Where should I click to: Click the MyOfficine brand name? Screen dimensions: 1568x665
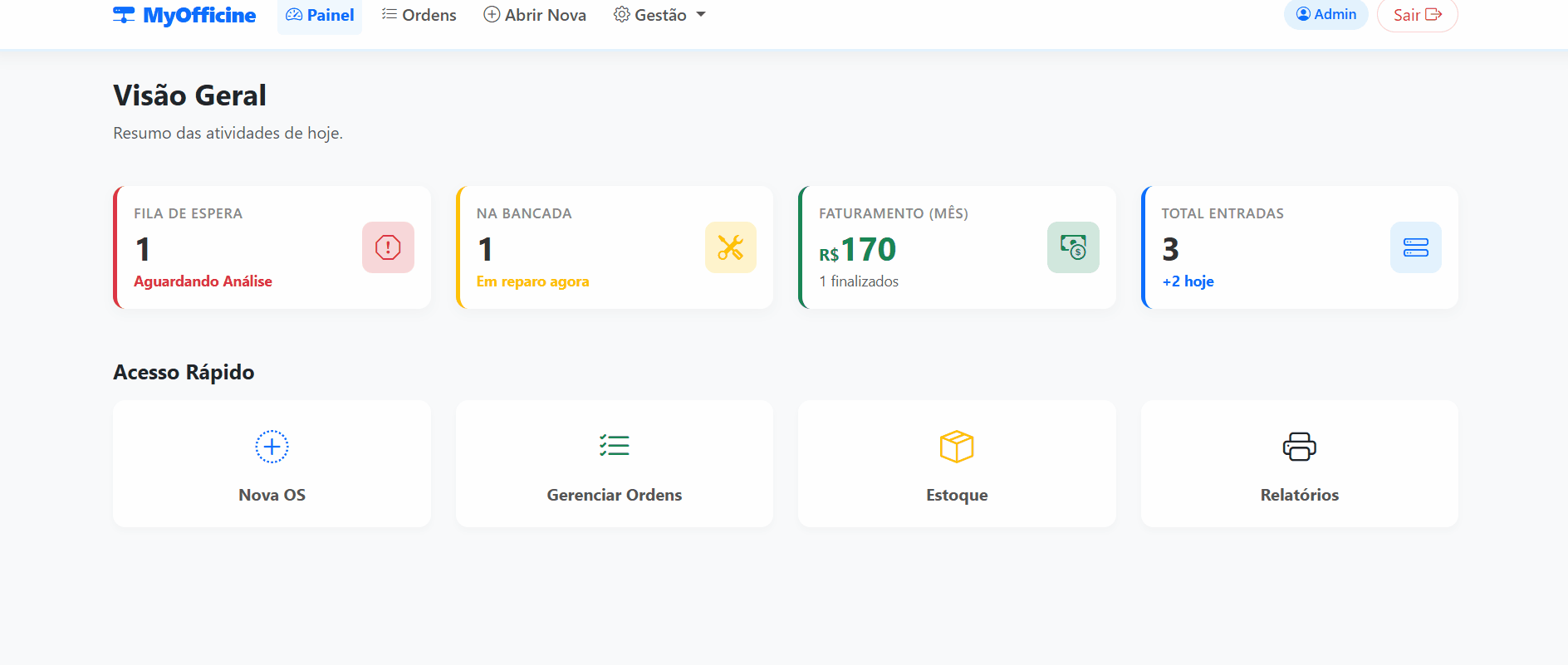[199, 15]
